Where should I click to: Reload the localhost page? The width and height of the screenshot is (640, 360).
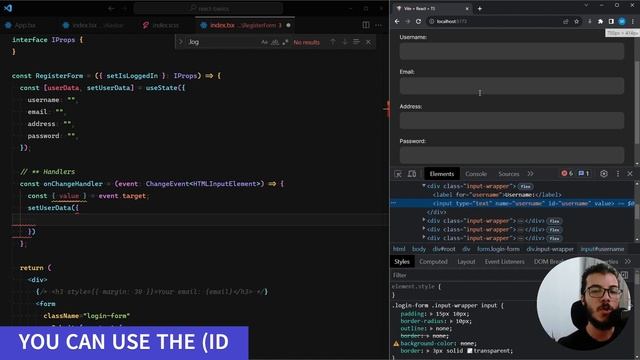tap(418, 21)
